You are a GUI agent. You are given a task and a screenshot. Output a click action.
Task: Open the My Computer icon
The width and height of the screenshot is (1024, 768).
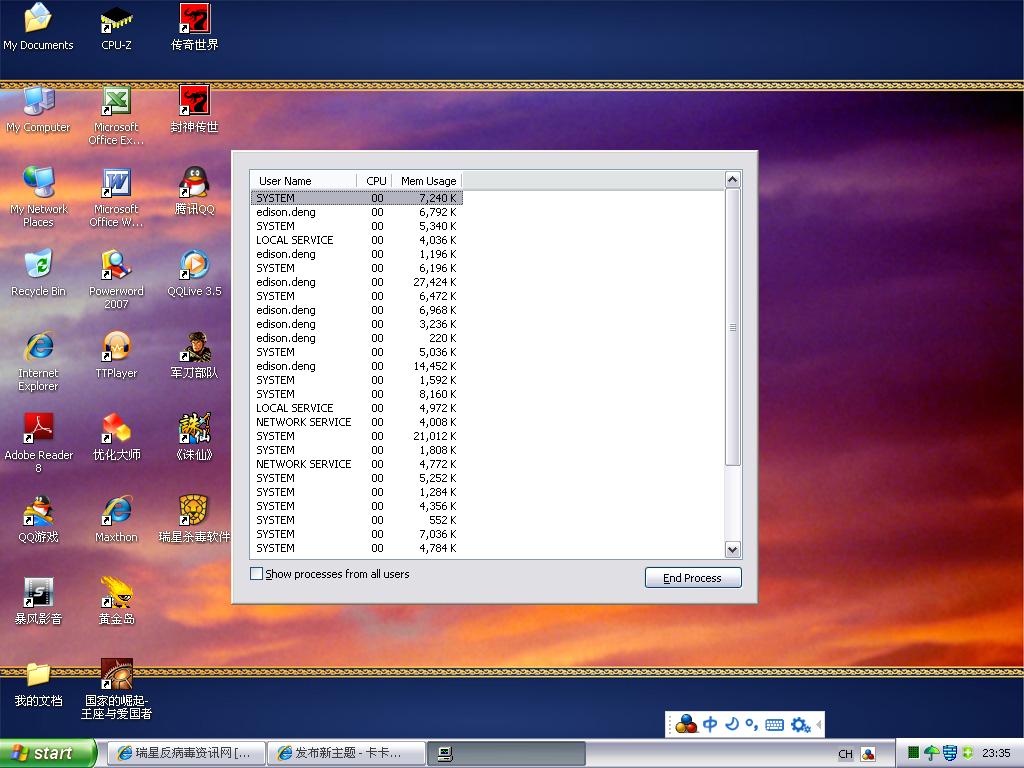pos(38,103)
